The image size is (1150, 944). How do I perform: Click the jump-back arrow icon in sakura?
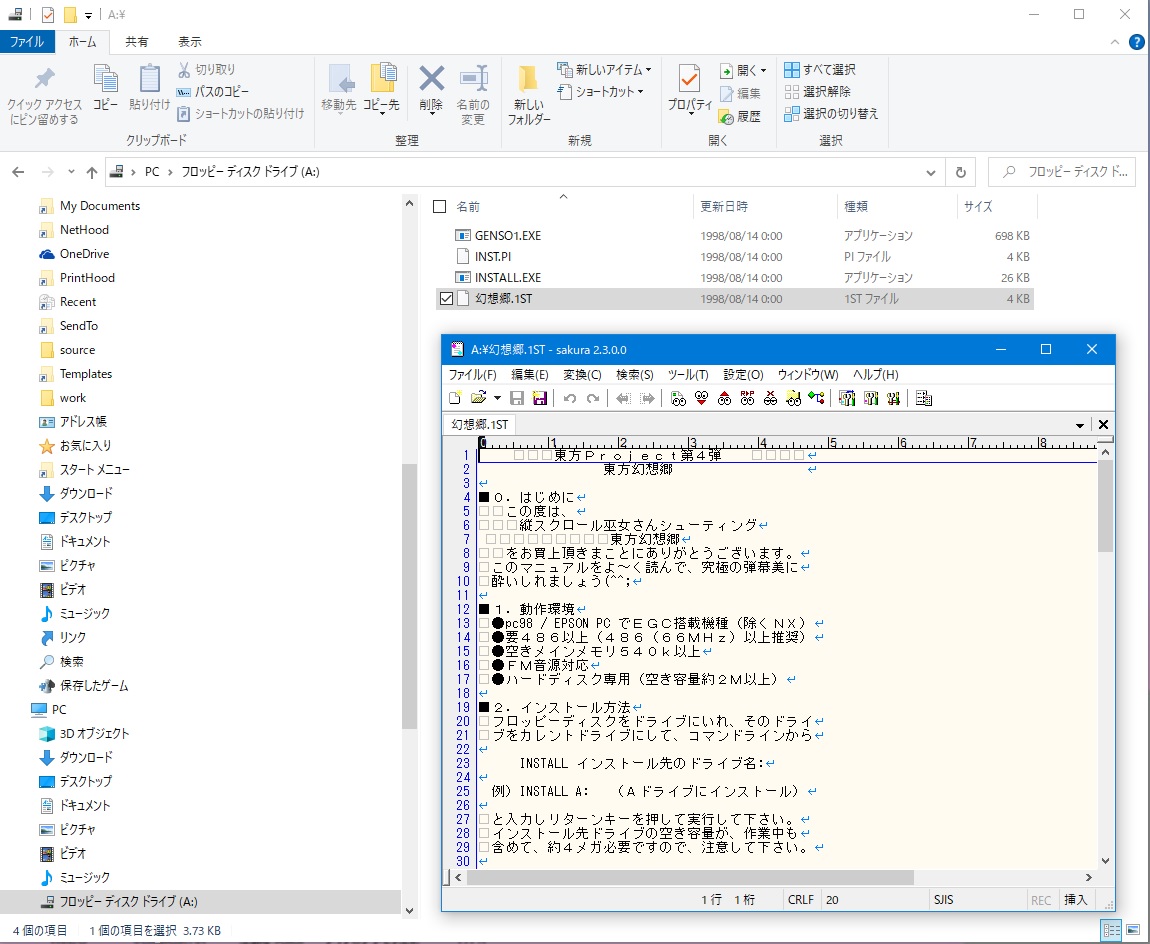(623, 398)
